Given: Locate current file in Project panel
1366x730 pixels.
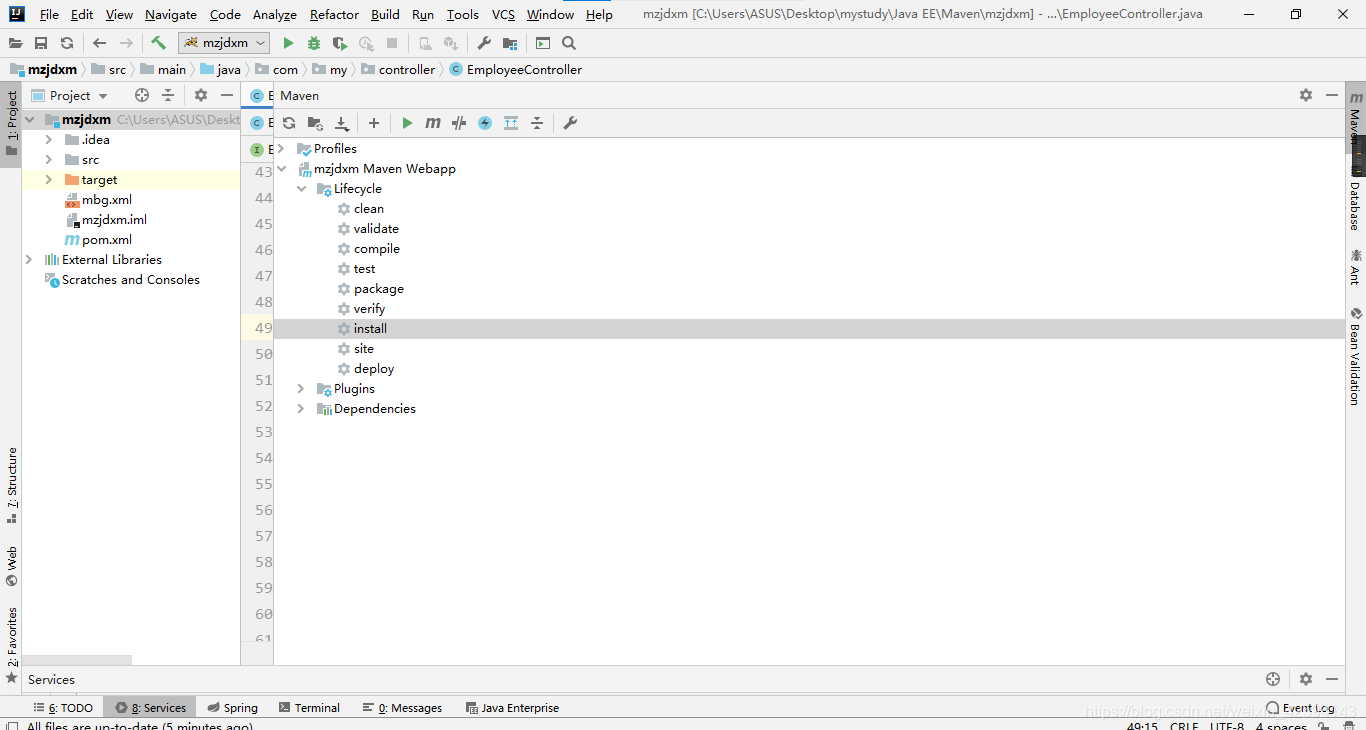Looking at the screenshot, I should (x=142, y=95).
